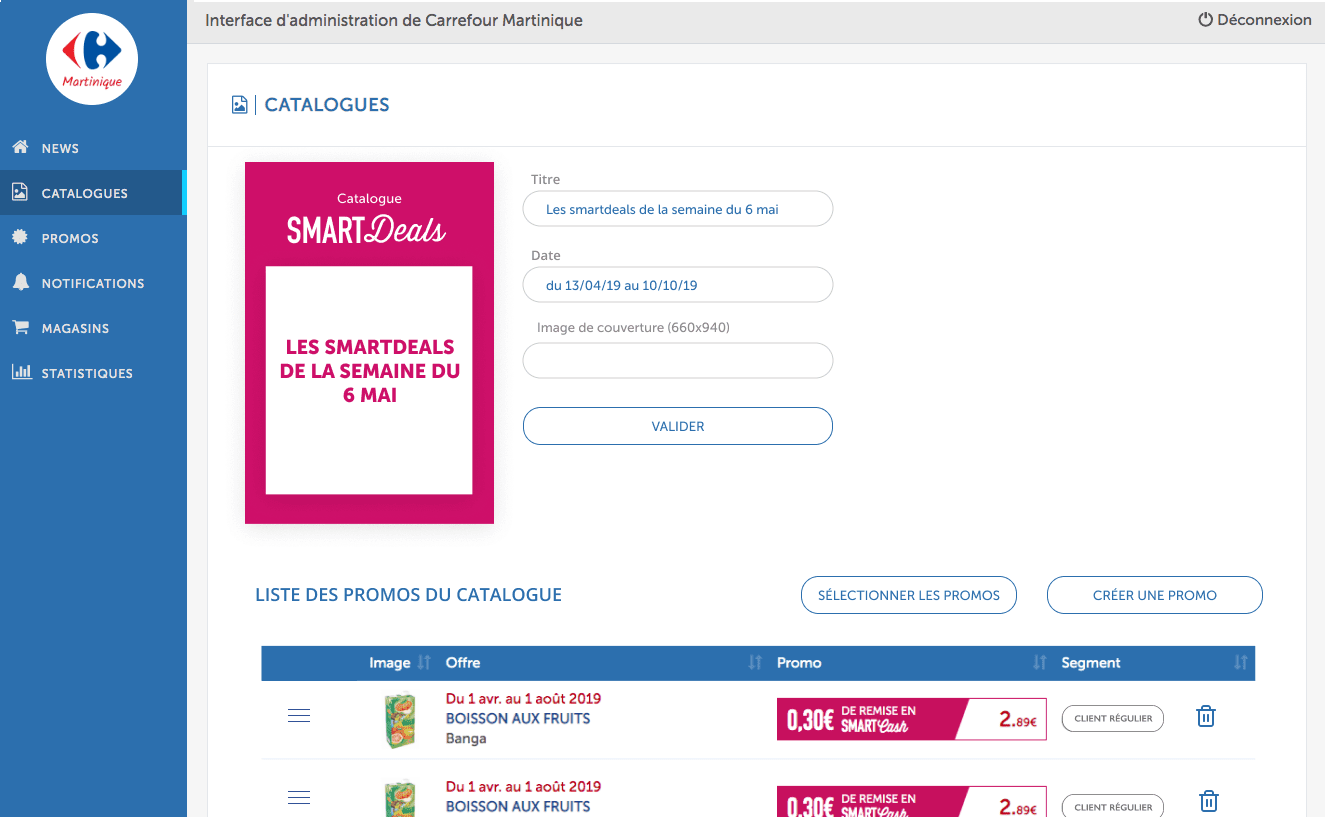This screenshot has width=1325, height=817.
Task: Click the catalogue image icon beside page heading
Action: 239,105
